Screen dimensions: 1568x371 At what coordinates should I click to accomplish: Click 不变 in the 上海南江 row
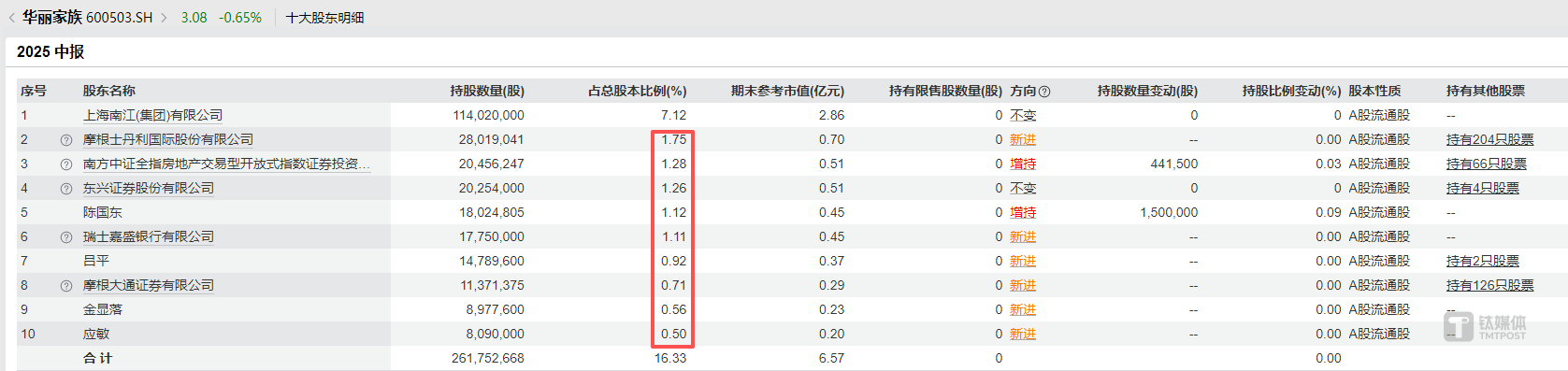click(1023, 115)
